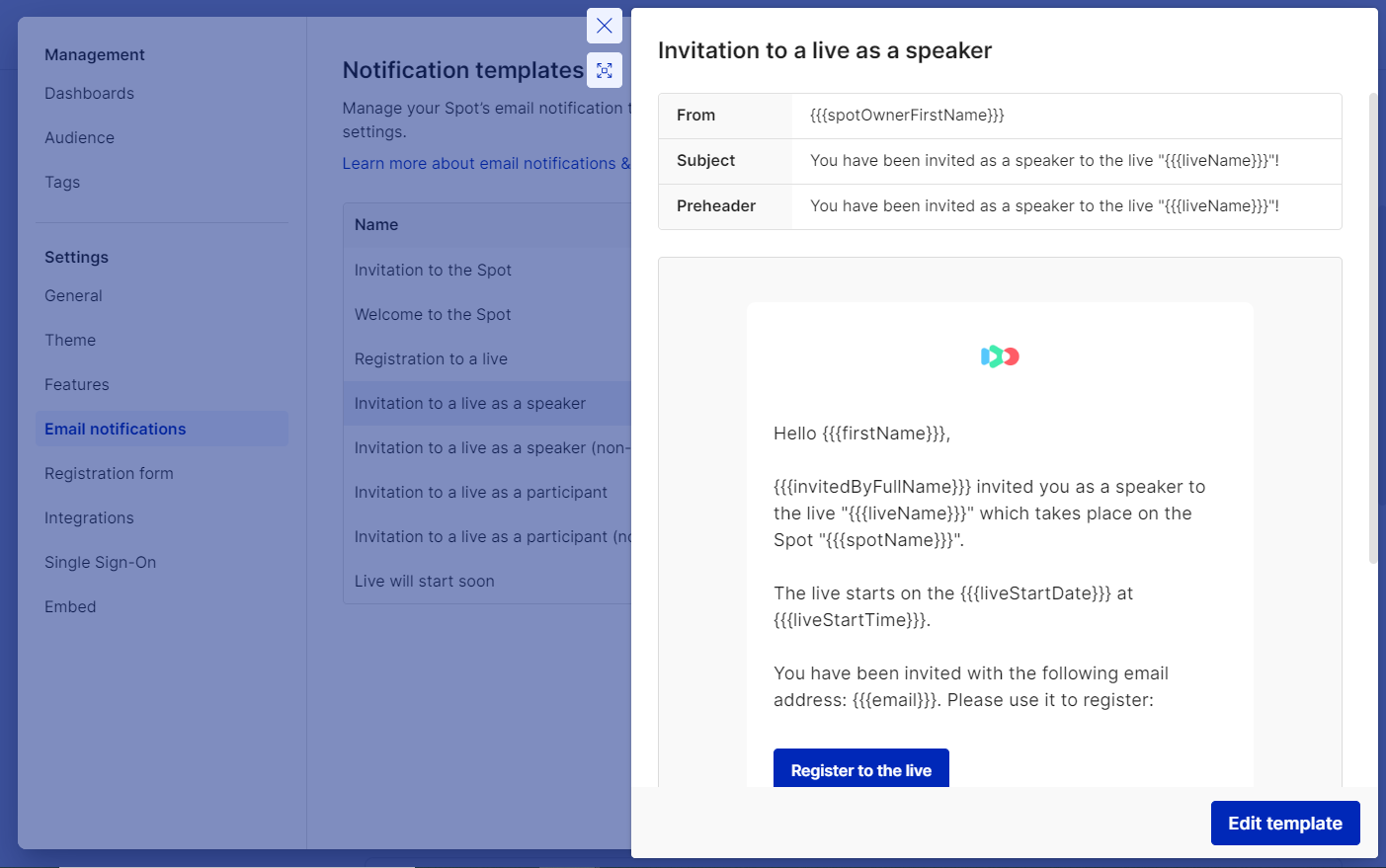Click the logo in the email preview
Image resolution: width=1386 pixels, height=868 pixels.
tap(1000, 356)
